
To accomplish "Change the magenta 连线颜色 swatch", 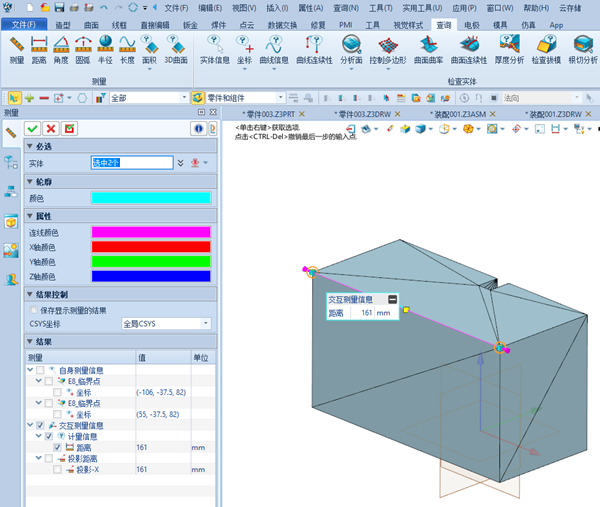I will pyautogui.click(x=151, y=232).
